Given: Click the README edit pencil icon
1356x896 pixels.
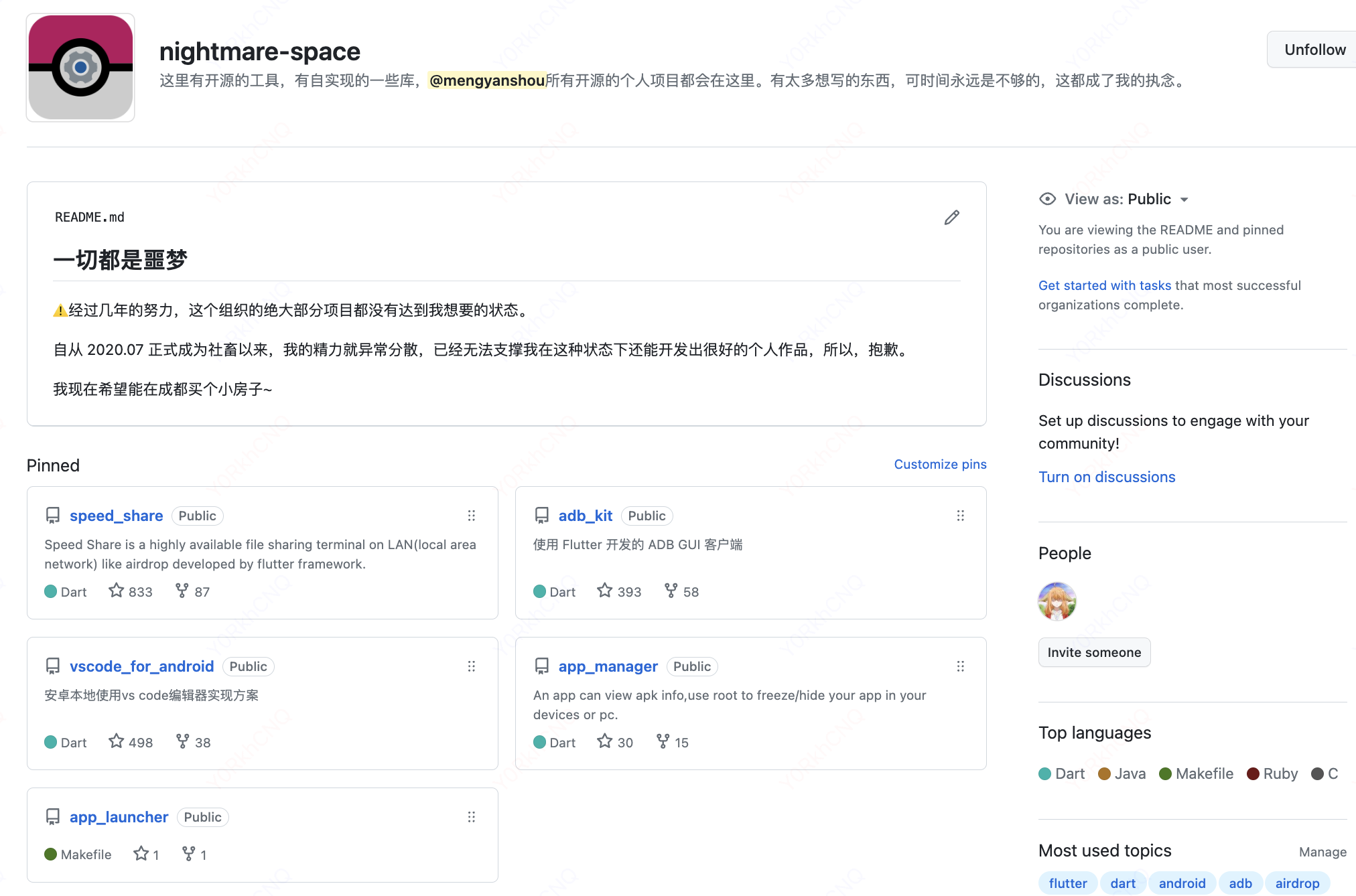Looking at the screenshot, I should 951,218.
